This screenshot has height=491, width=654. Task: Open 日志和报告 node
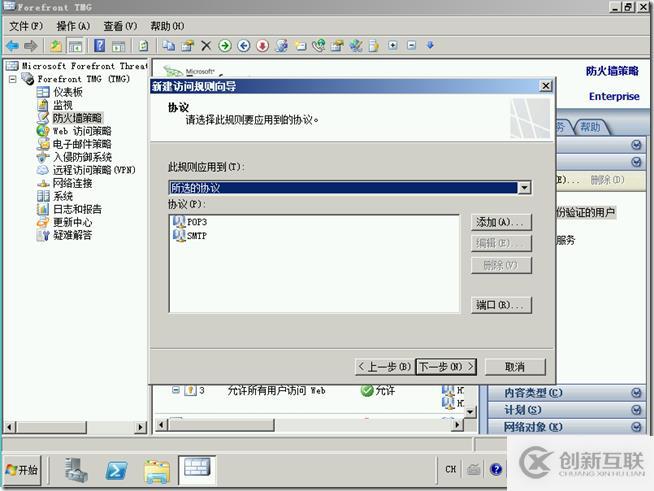tap(77, 209)
